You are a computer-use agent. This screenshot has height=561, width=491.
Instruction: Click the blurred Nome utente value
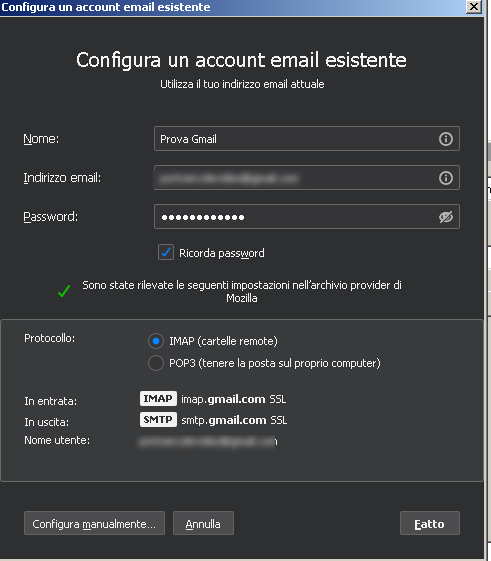coord(208,442)
